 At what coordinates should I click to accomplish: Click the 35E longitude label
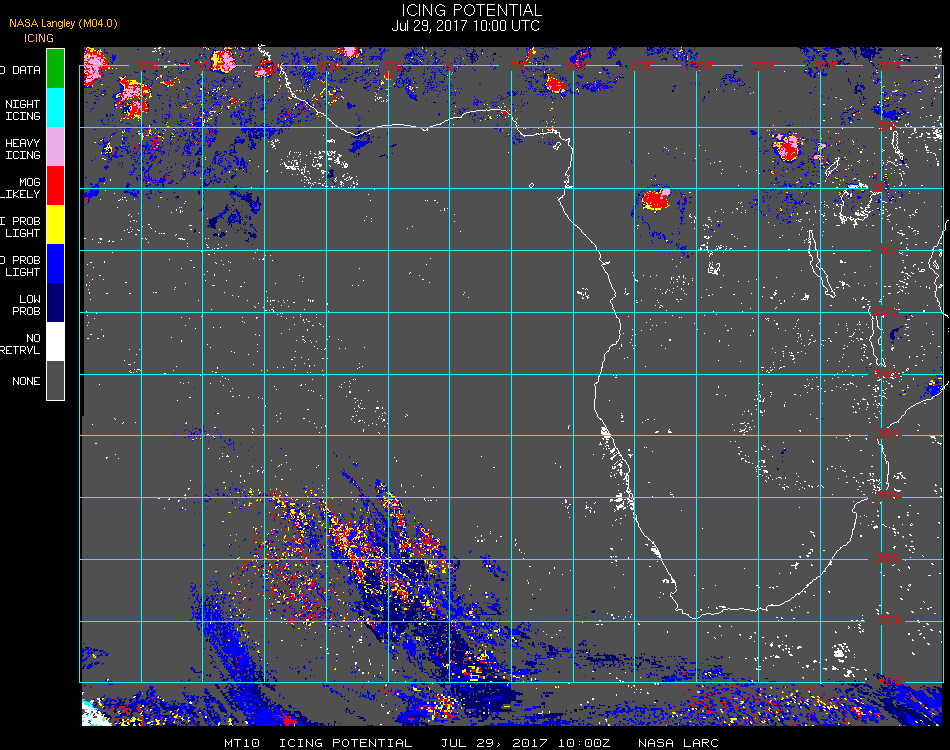coord(889,65)
